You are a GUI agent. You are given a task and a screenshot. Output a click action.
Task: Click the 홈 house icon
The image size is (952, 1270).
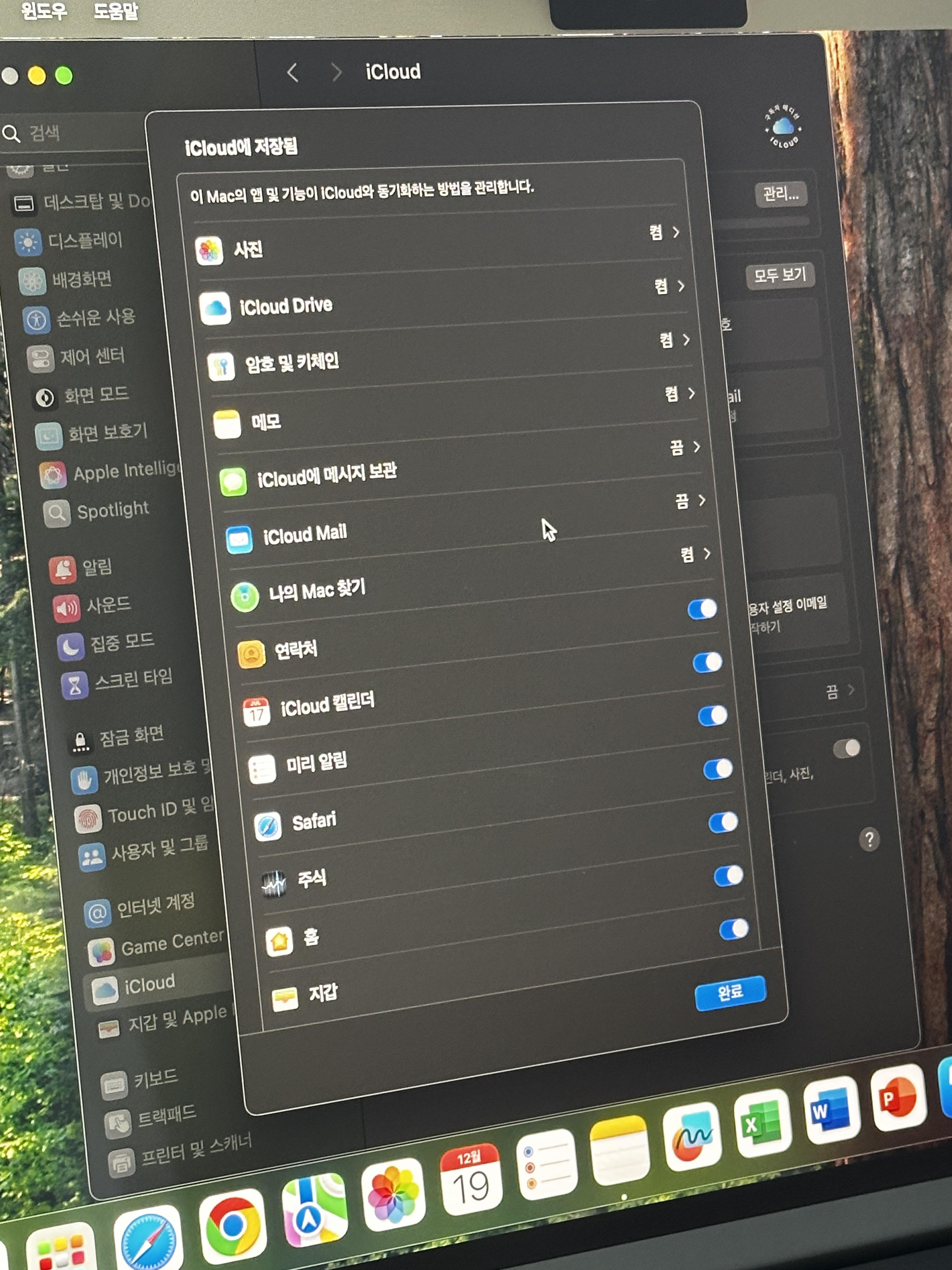tap(280, 941)
